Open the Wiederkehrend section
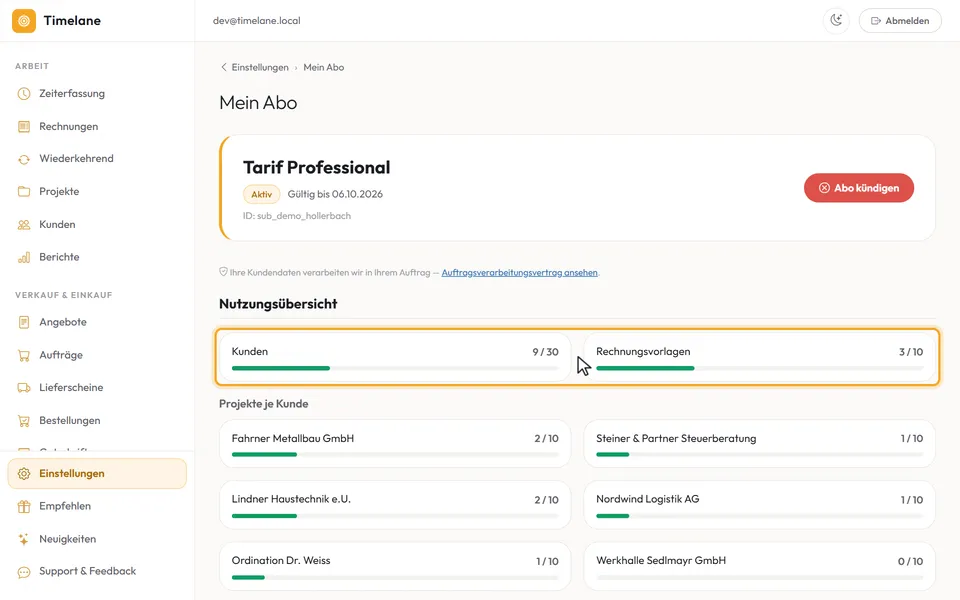Screen dimensions: 960x600 97,159
